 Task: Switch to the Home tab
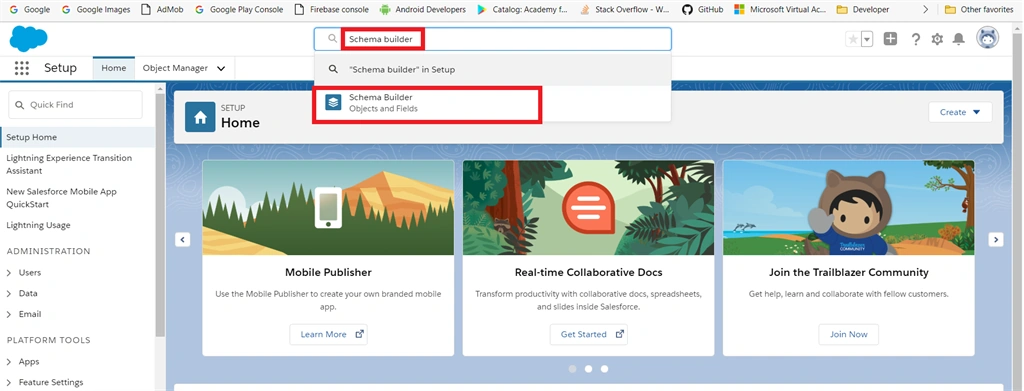pos(114,68)
